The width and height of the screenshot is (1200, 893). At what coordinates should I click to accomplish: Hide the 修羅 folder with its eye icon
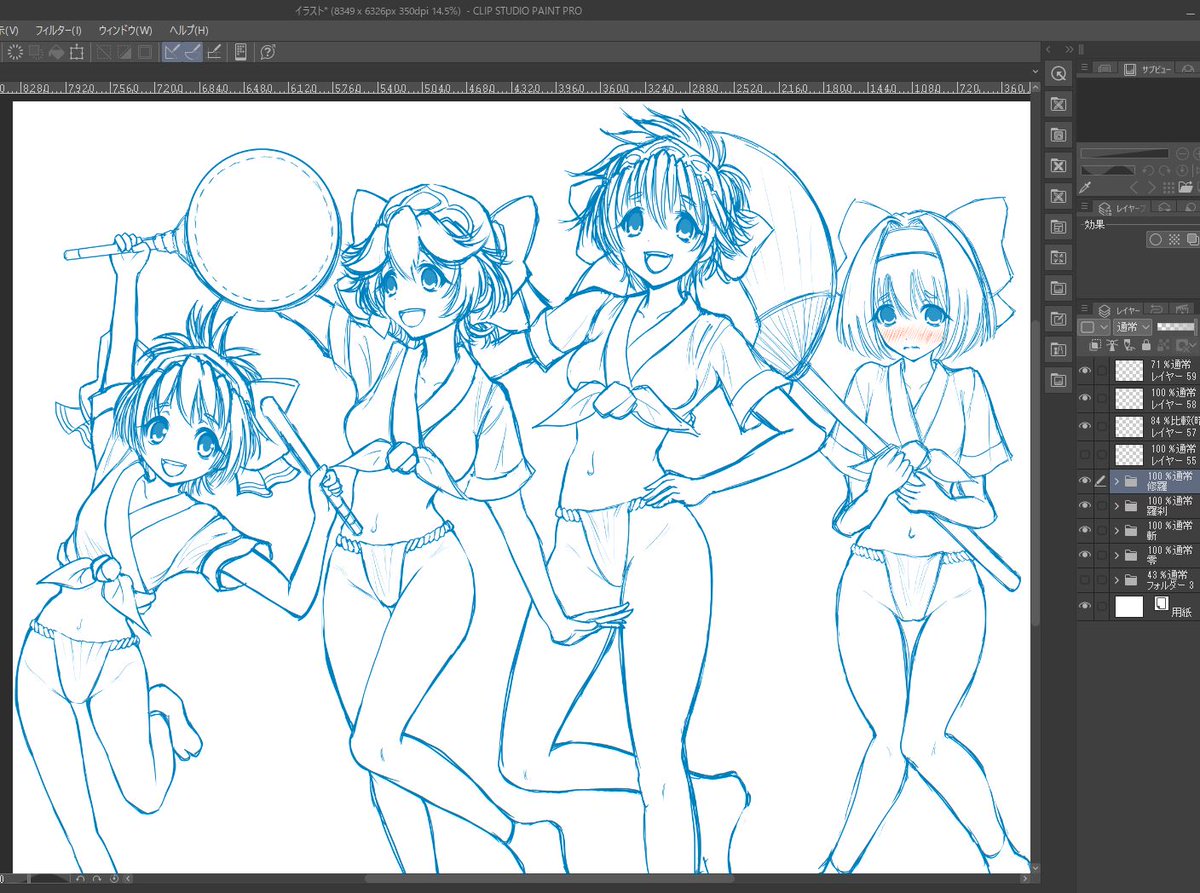tap(1085, 481)
